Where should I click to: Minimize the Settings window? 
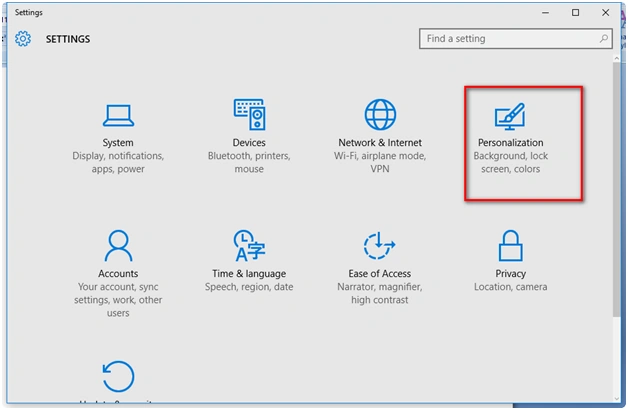(545, 13)
